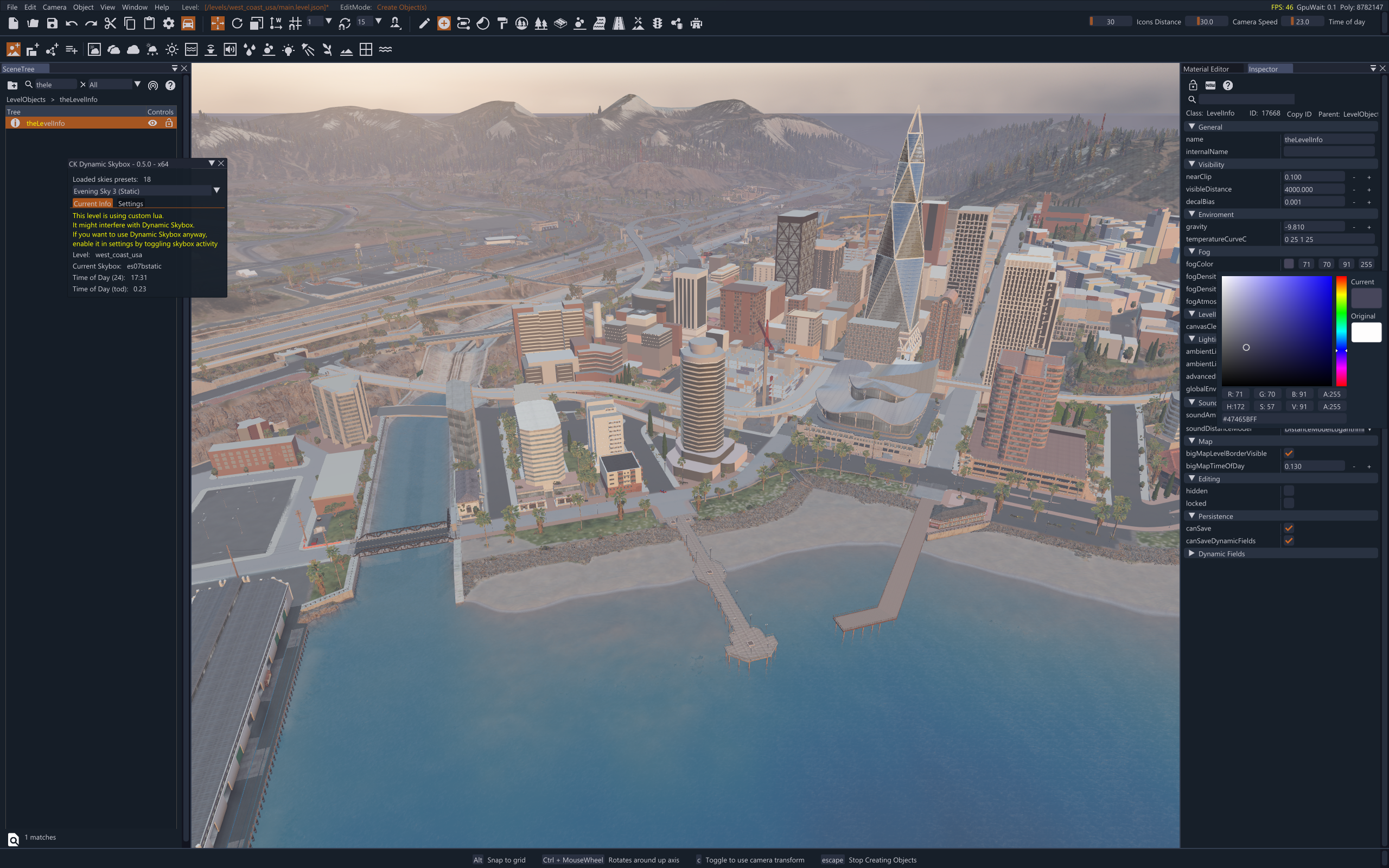Select the terrain paint roller tool
1389x868 pixels.
coord(502,23)
